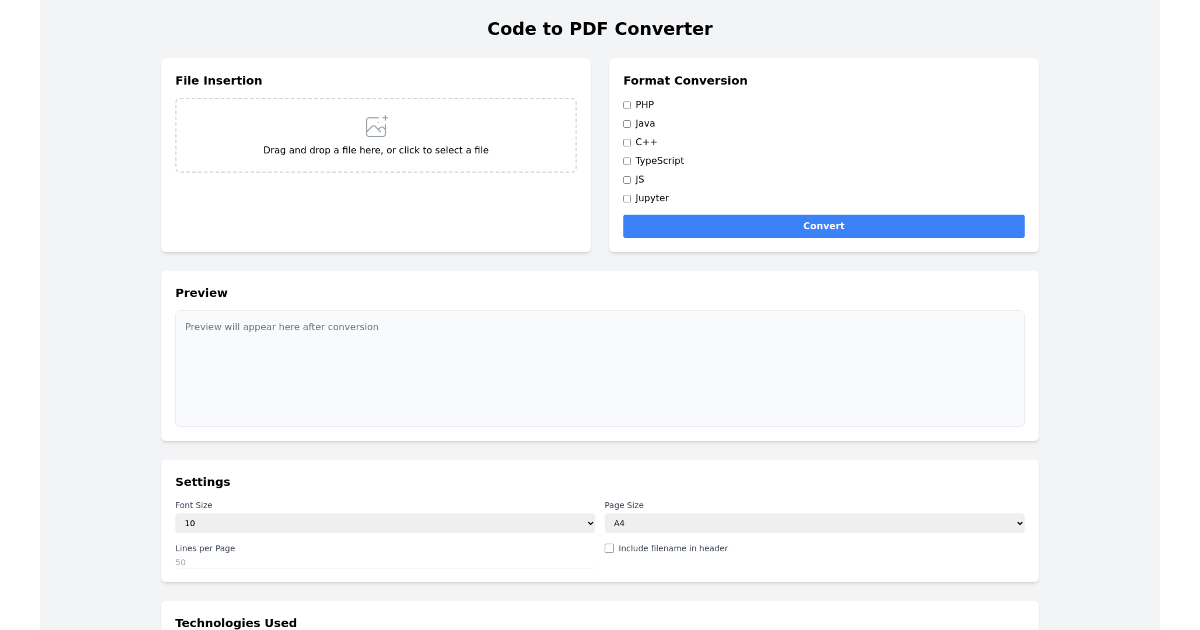1200x630 pixels.
Task: Expand the Font Size selector showing 10
Action: pos(385,522)
